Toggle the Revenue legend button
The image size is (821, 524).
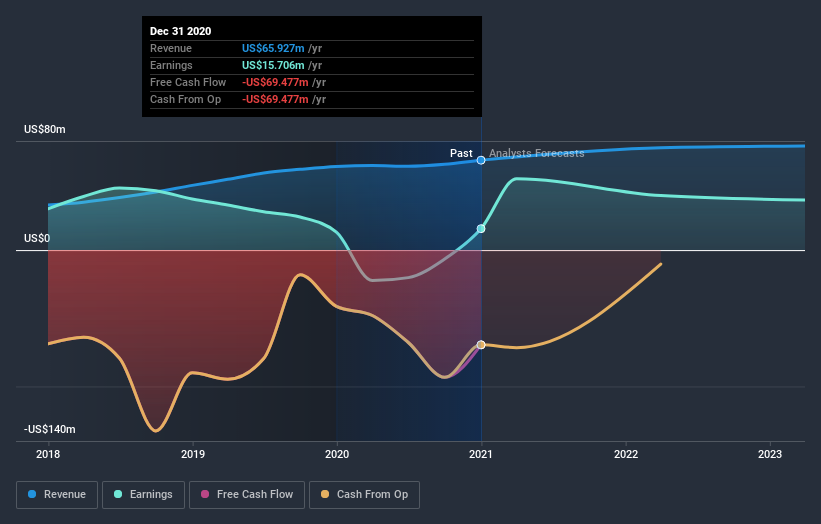click(57, 495)
